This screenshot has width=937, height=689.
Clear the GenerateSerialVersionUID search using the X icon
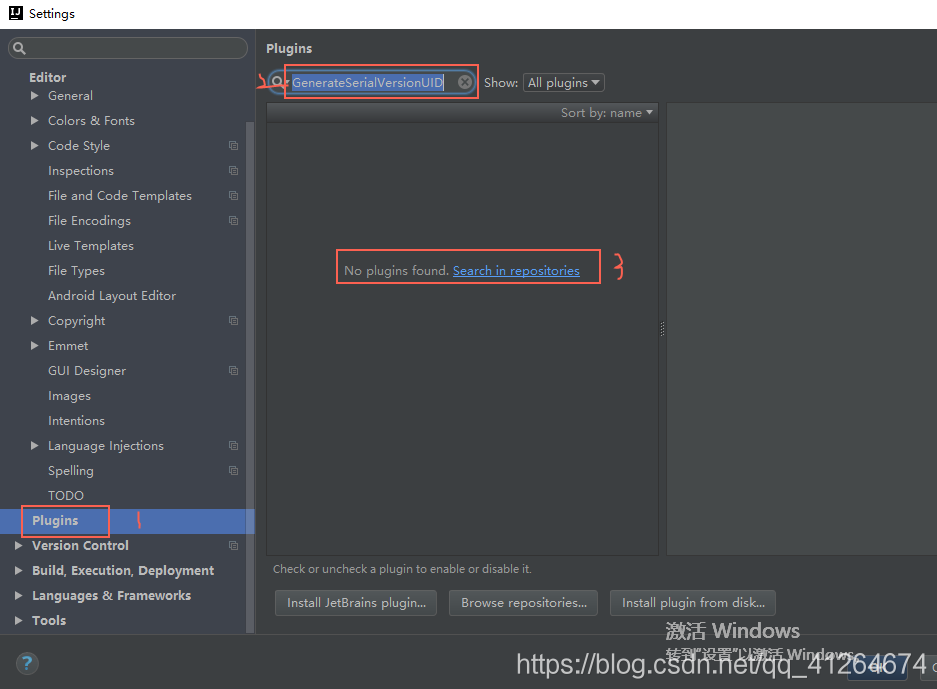pos(463,82)
